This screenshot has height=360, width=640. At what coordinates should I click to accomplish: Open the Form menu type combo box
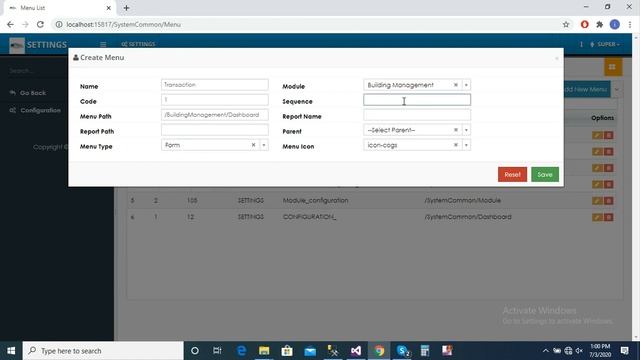pyautogui.click(x=215, y=145)
